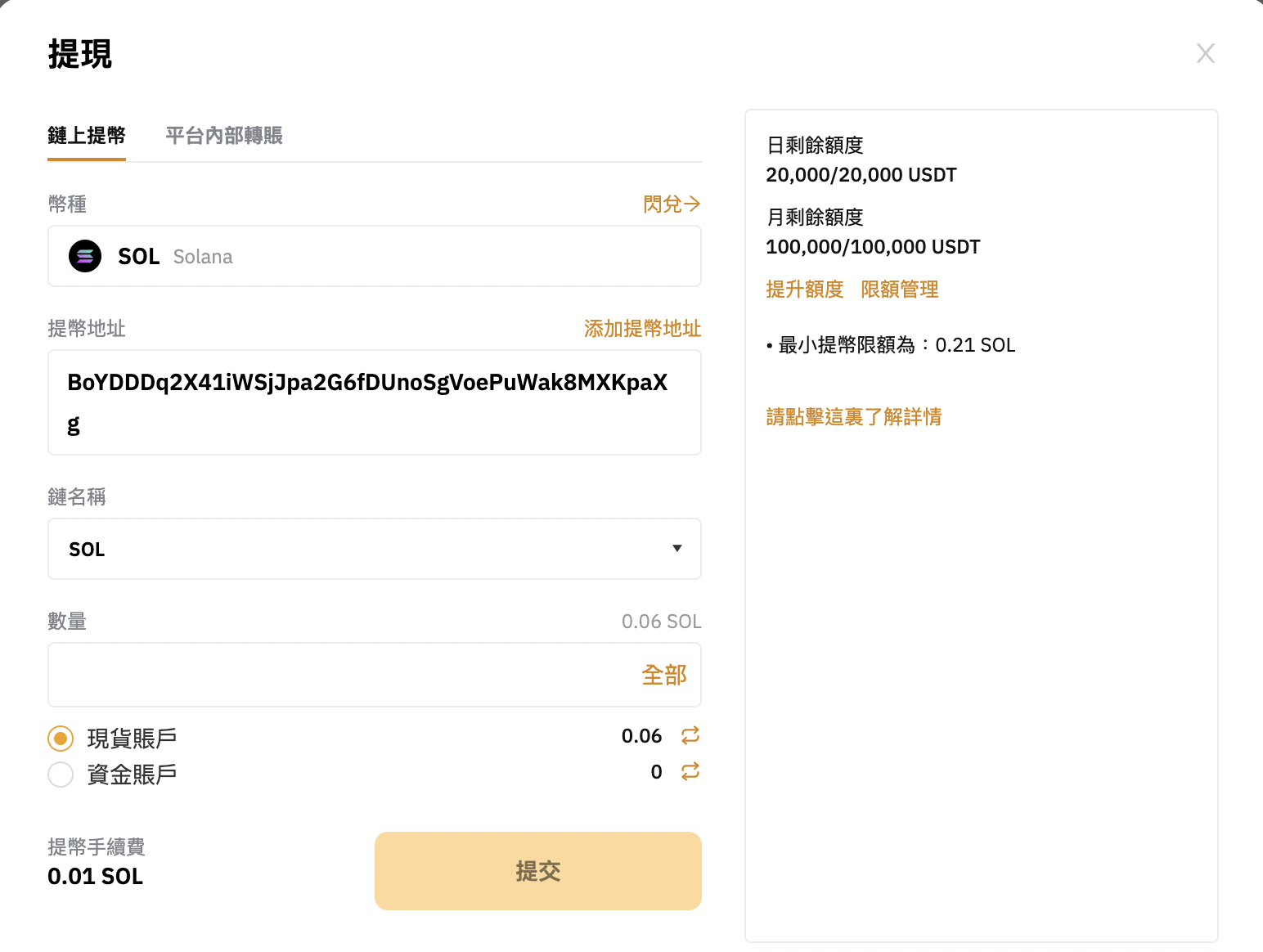Click 請點擊這裏了解詳情 for more details
Screen dimensions: 1263x952
coord(853,417)
